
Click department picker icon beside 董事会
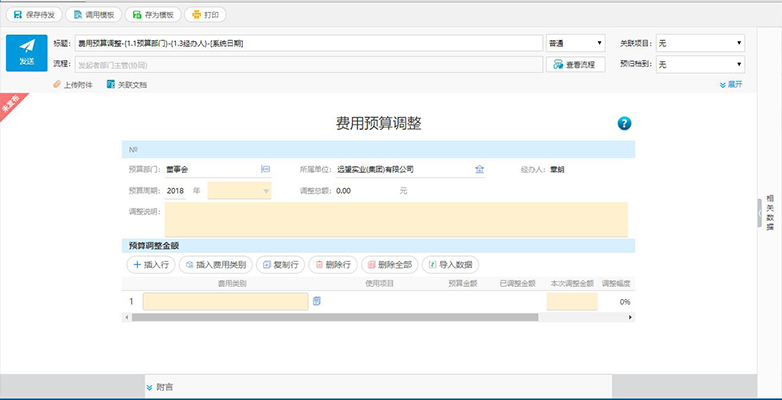click(x=265, y=170)
